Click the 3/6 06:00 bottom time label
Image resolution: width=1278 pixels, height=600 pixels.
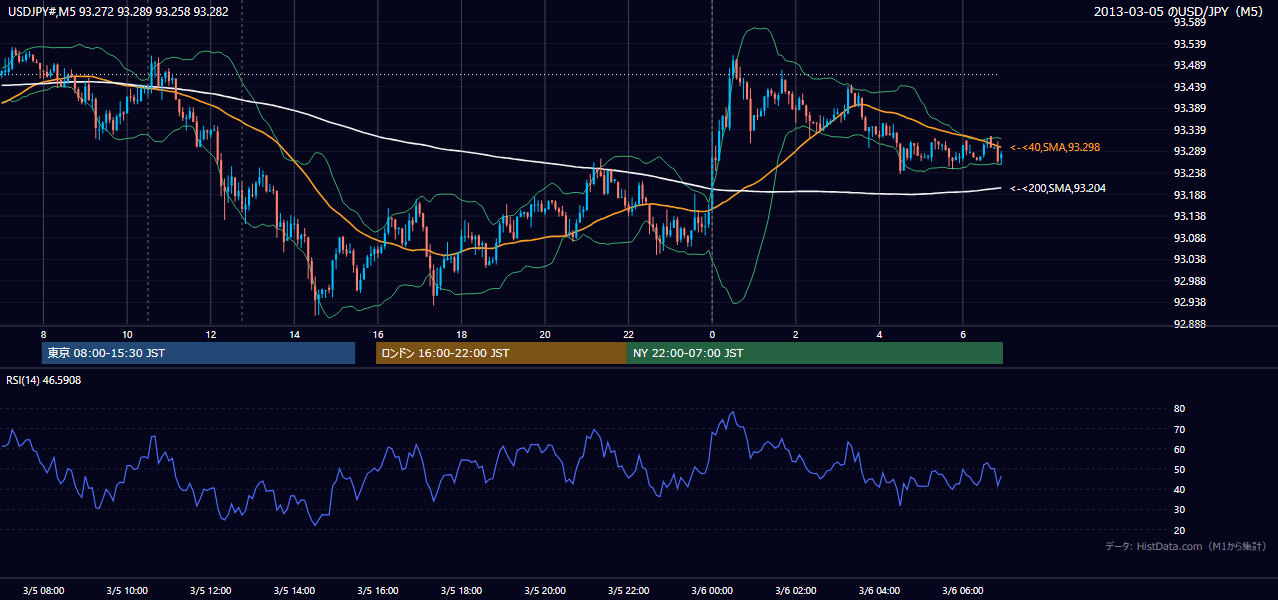(963, 591)
